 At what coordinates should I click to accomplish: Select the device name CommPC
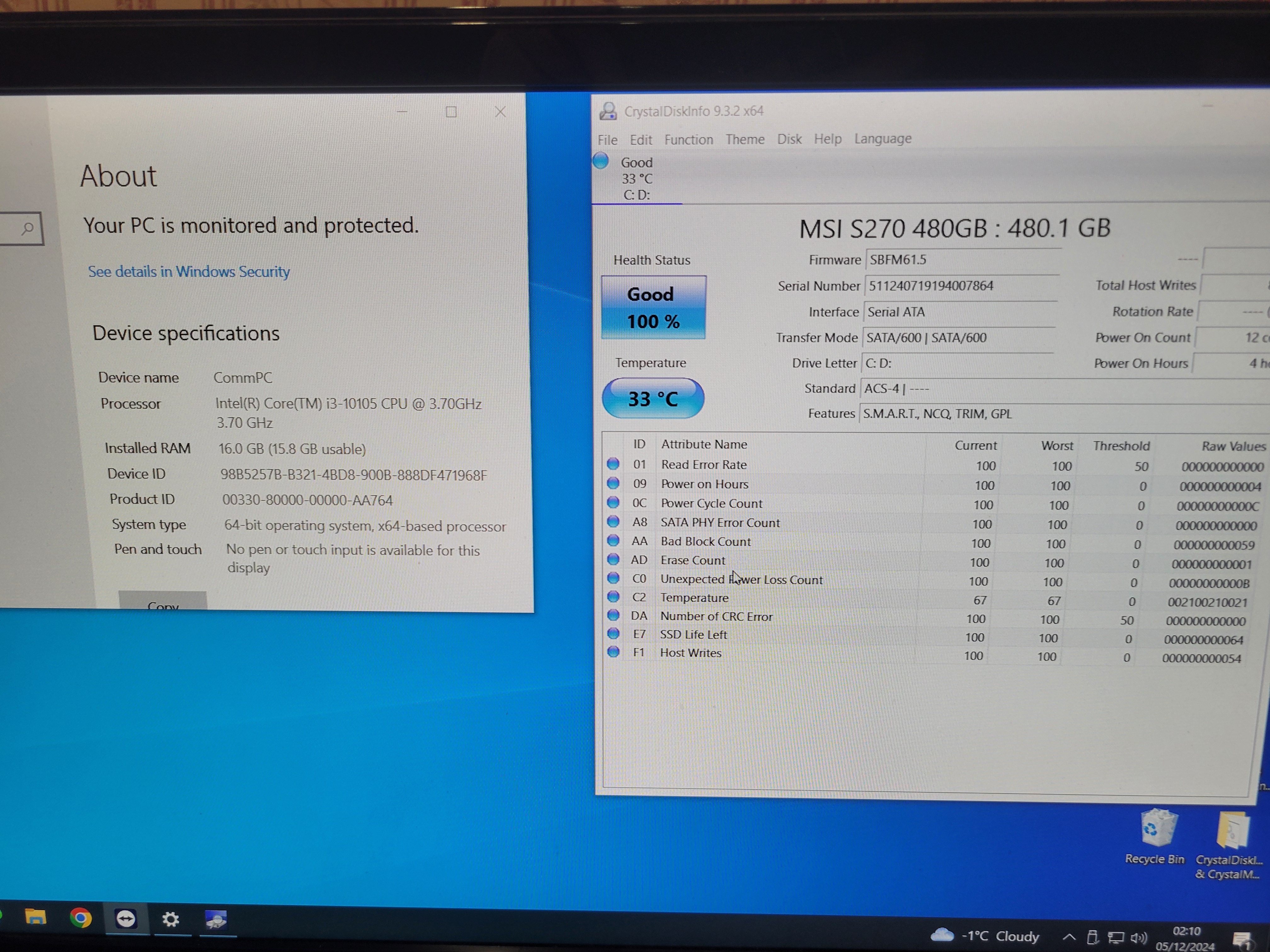(x=243, y=377)
